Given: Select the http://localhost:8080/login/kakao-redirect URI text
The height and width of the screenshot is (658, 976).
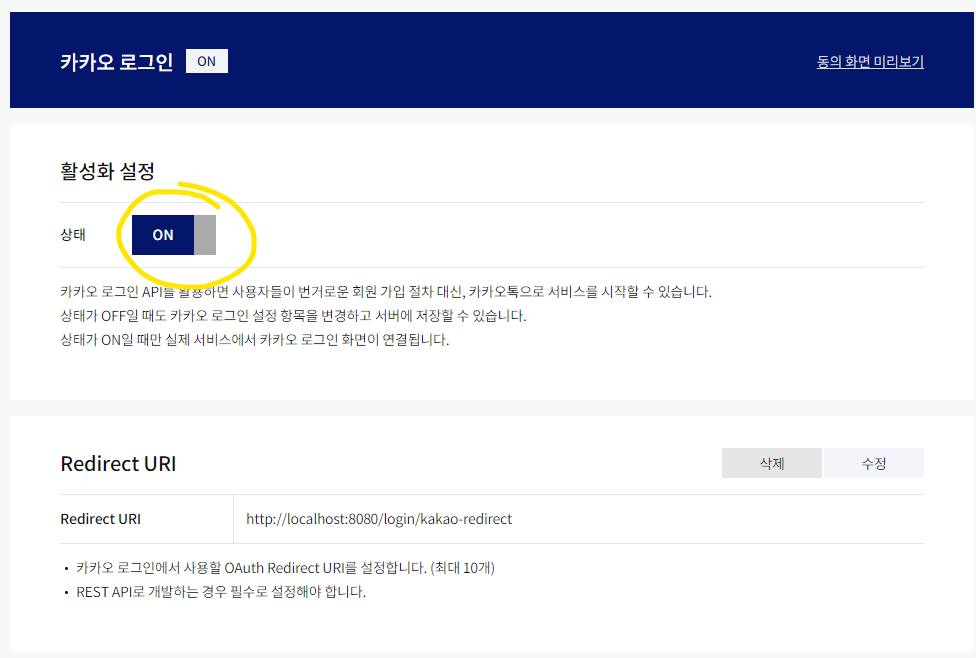Looking at the screenshot, I should tap(379, 519).
